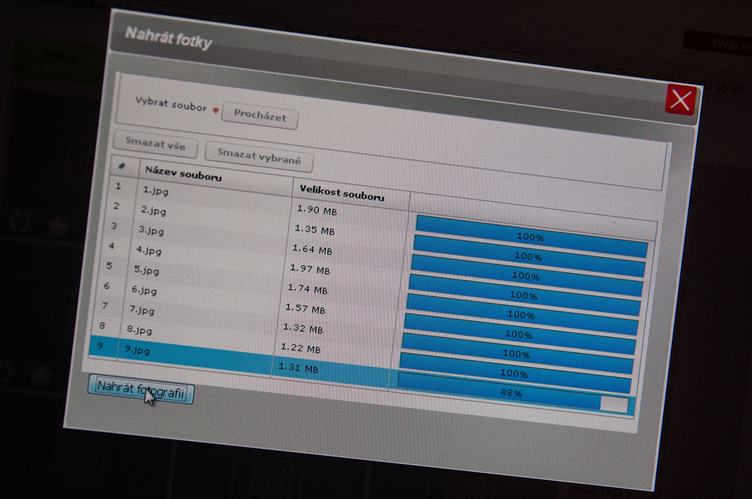Click the 88% upload progress bar
752x499 pixels.
coord(513,393)
